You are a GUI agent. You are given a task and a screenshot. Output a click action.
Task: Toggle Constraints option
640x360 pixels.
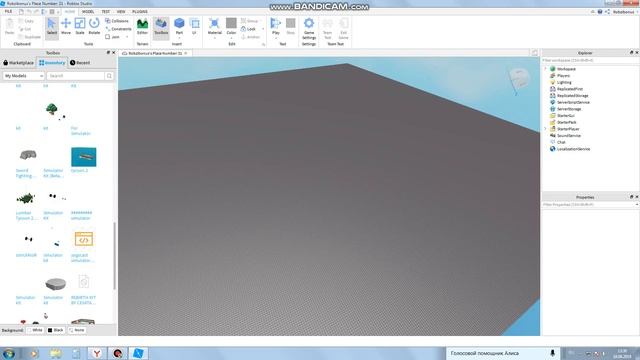coord(118,29)
